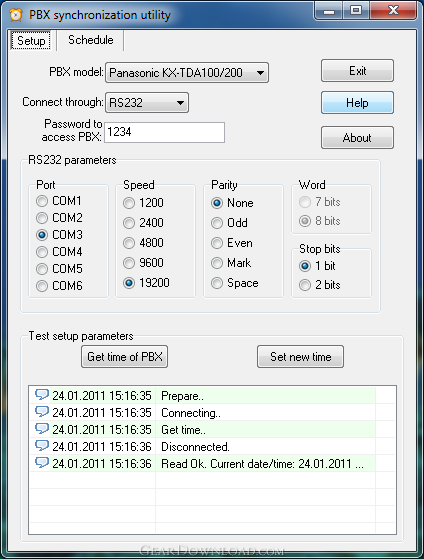Click the alarm clock app icon in title bar

click(16, 15)
